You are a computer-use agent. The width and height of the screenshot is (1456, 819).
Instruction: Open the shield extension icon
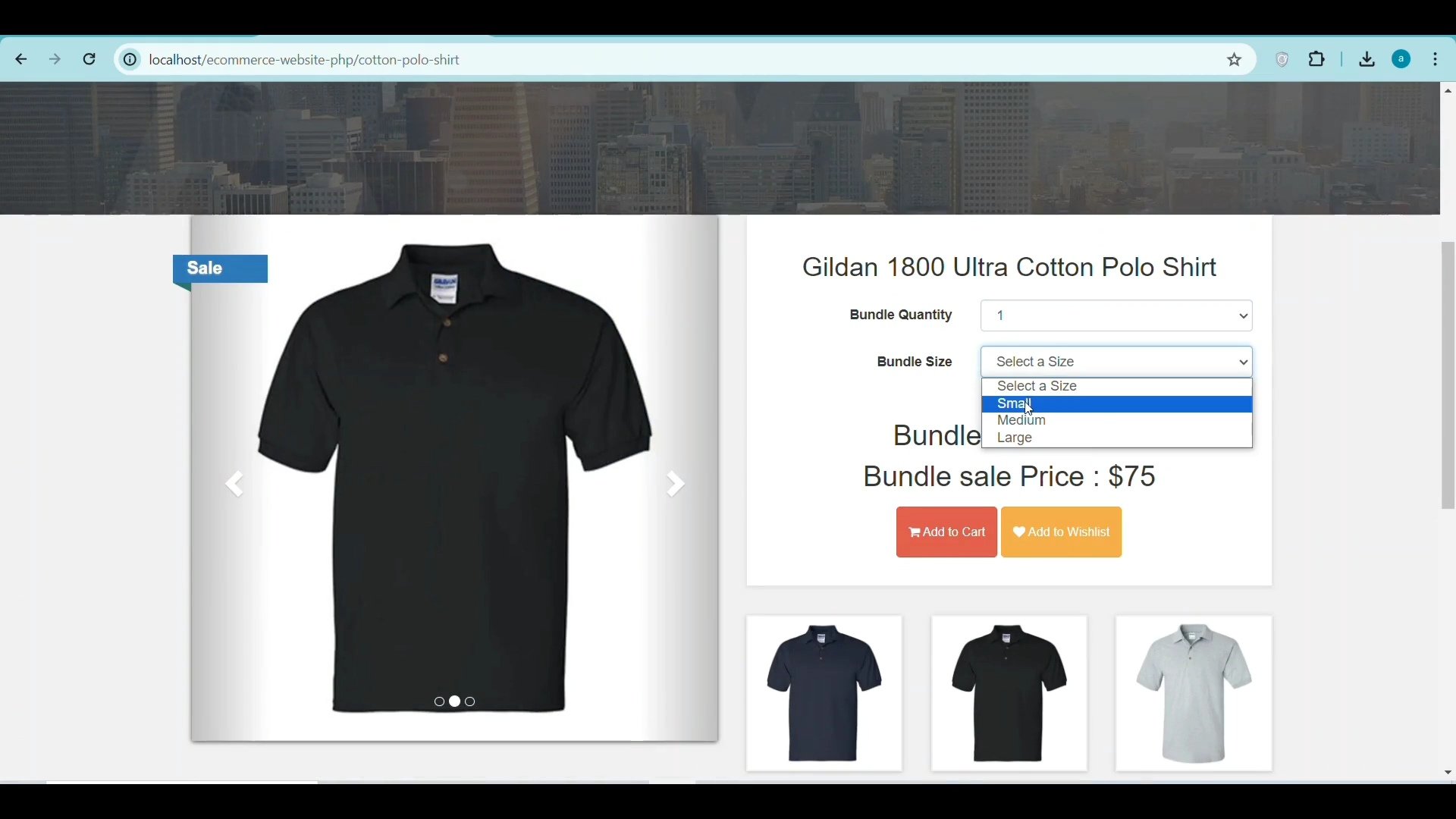pyautogui.click(x=1282, y=59)
